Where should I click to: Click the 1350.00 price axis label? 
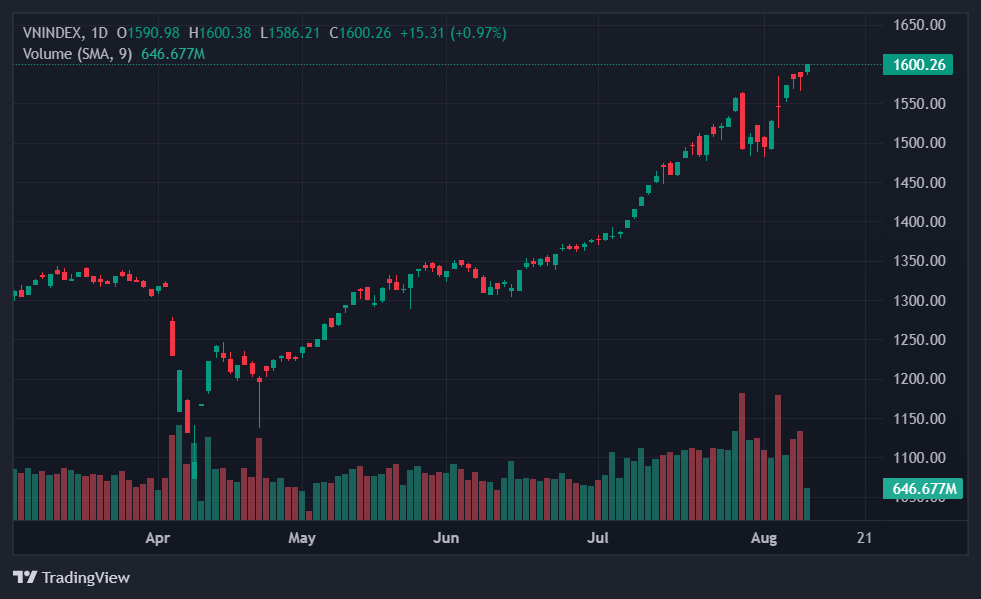tap(919, 261)
